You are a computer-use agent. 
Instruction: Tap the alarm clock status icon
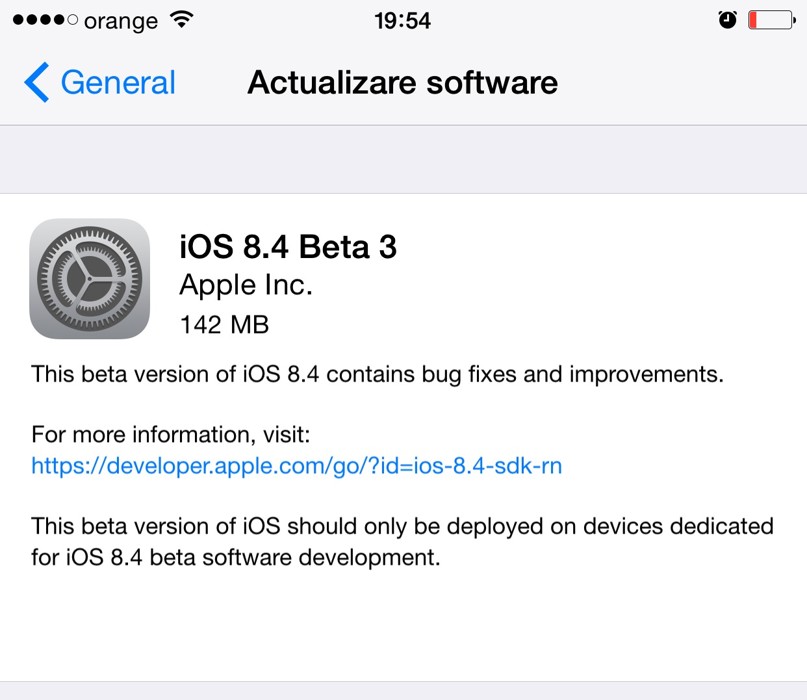[728, 20]
